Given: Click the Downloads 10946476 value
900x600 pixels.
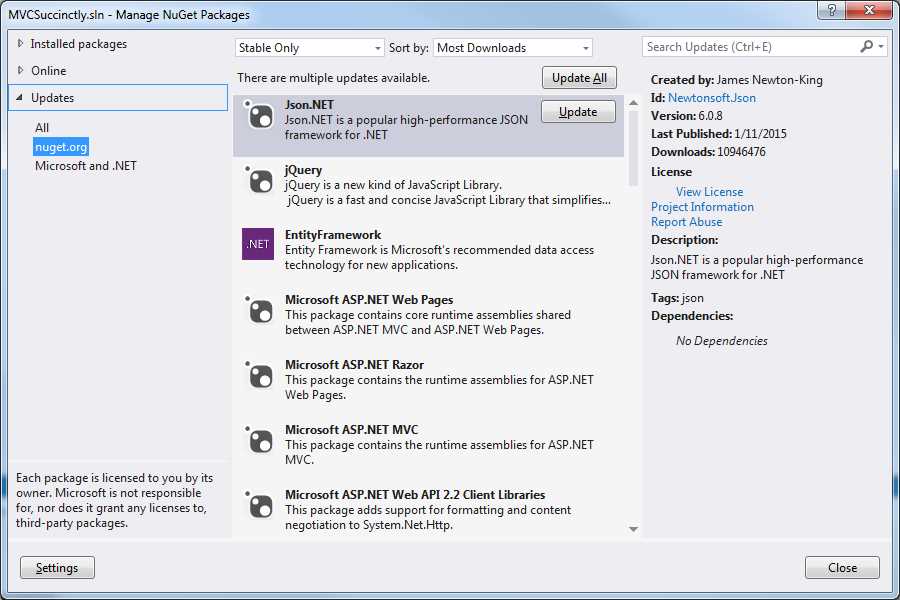Looking at the screenshot, I should pos(741,152).
